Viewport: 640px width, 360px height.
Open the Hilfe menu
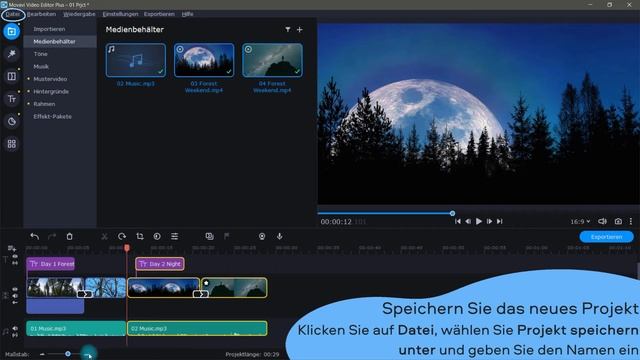coord(187,14)
